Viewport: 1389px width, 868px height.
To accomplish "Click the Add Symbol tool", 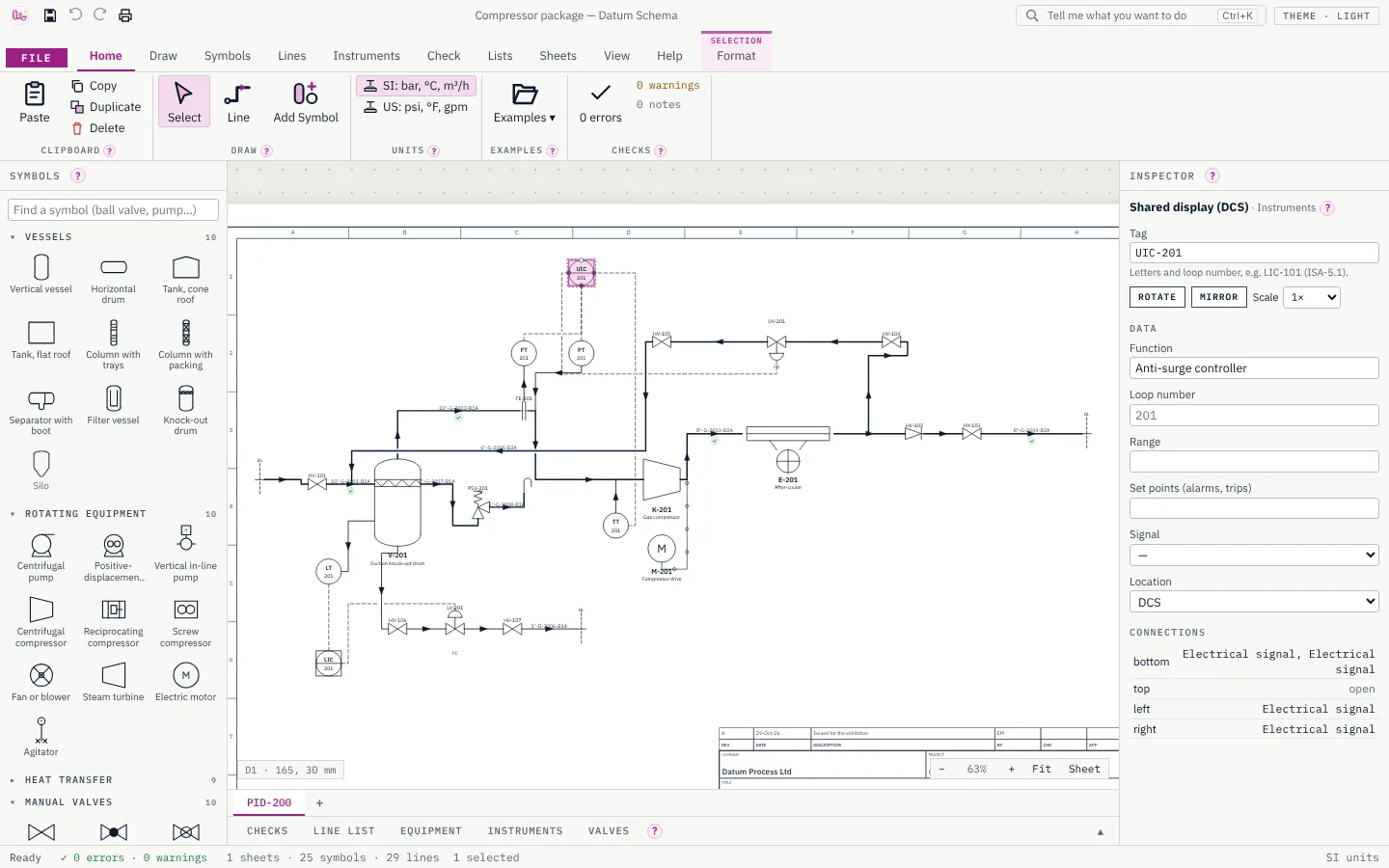I will 306,102.
